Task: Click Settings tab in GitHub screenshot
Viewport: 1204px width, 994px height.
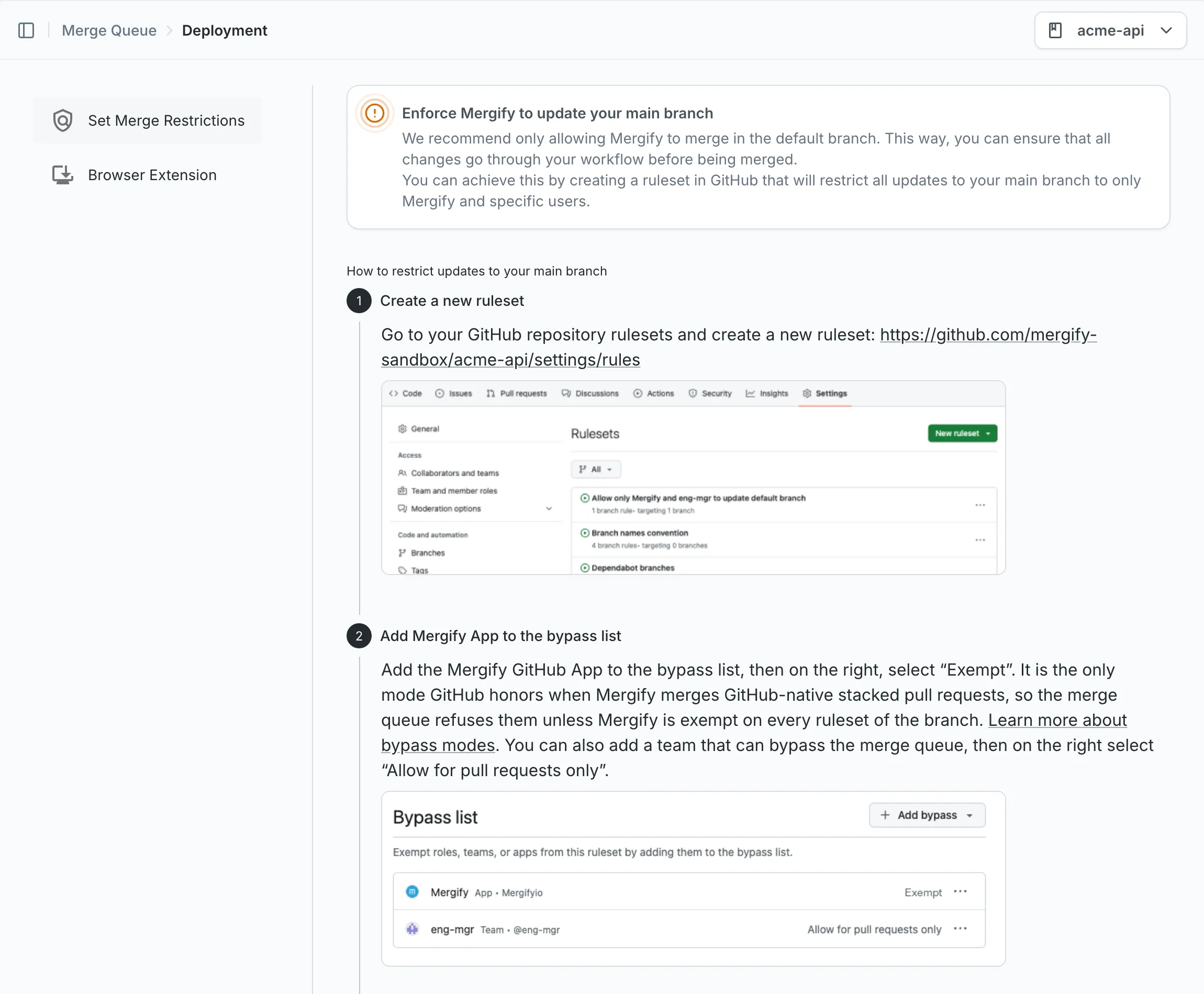Action: point(824,393)
